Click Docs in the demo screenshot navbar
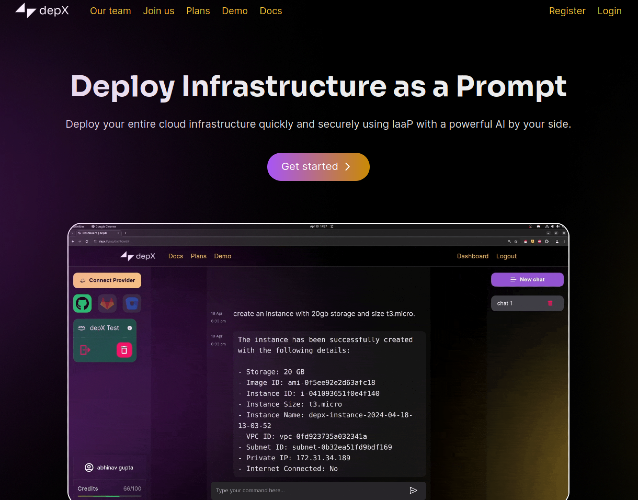638x500 pixels. click(176, 256)
